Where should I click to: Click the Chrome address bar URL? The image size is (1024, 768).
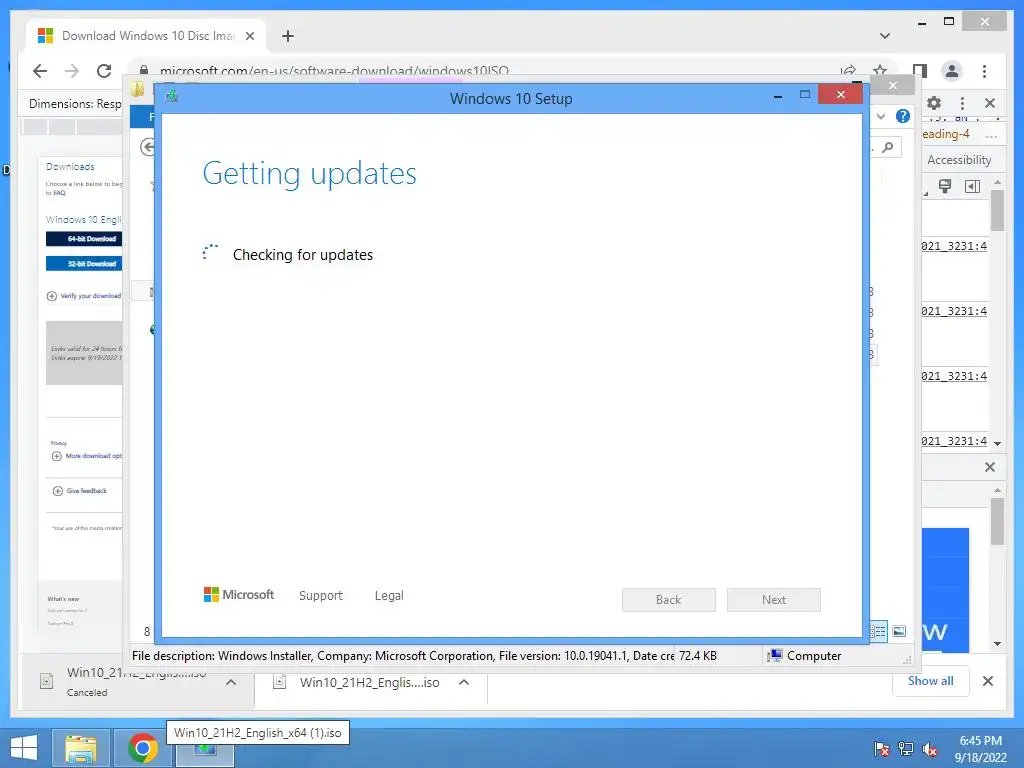(334, 71)
